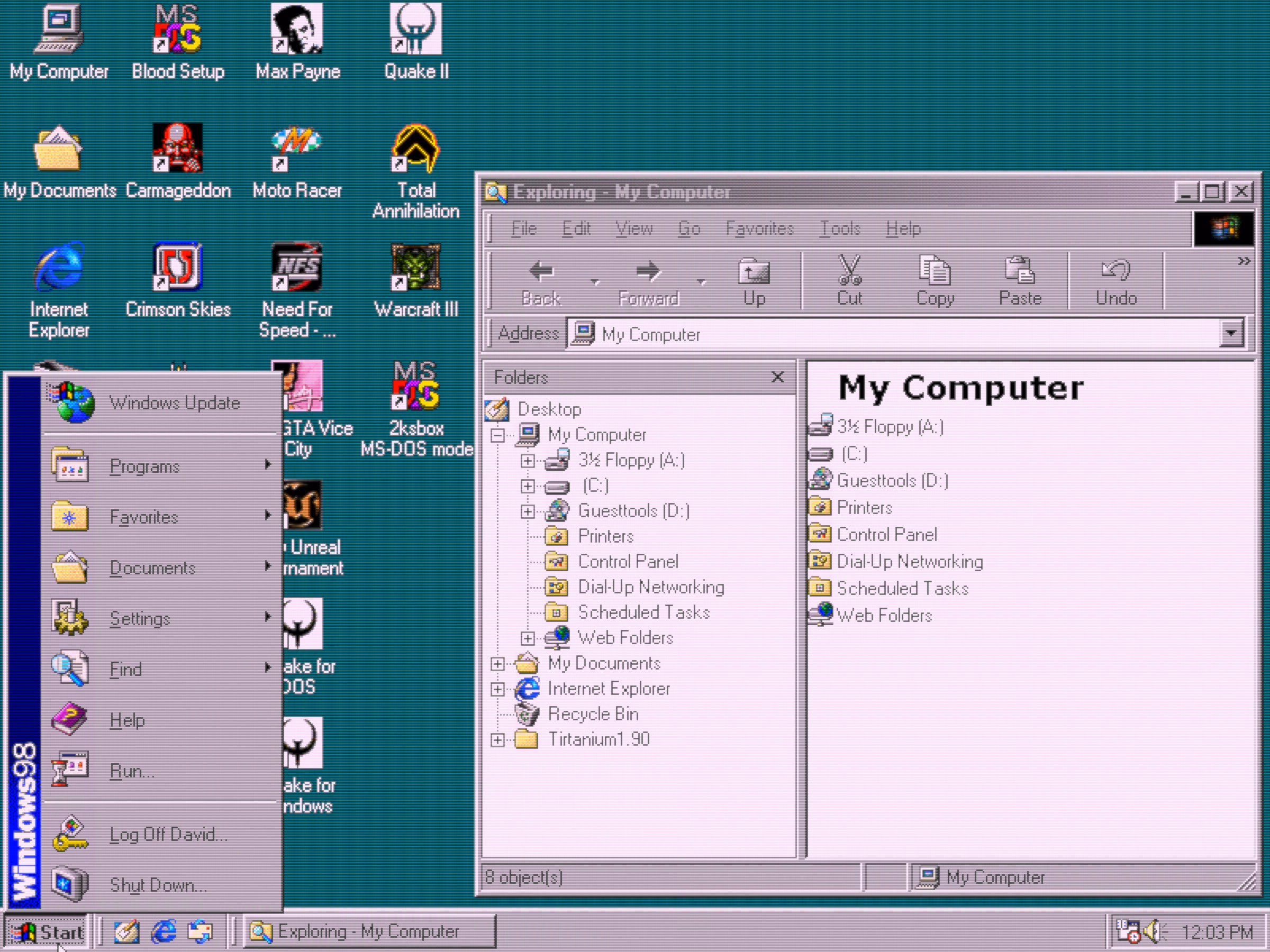Viewport: 1270px width, 952px height.
Task: Collapse the My Computer tree node
Action: pyautogui.click(x=498, y=436)
